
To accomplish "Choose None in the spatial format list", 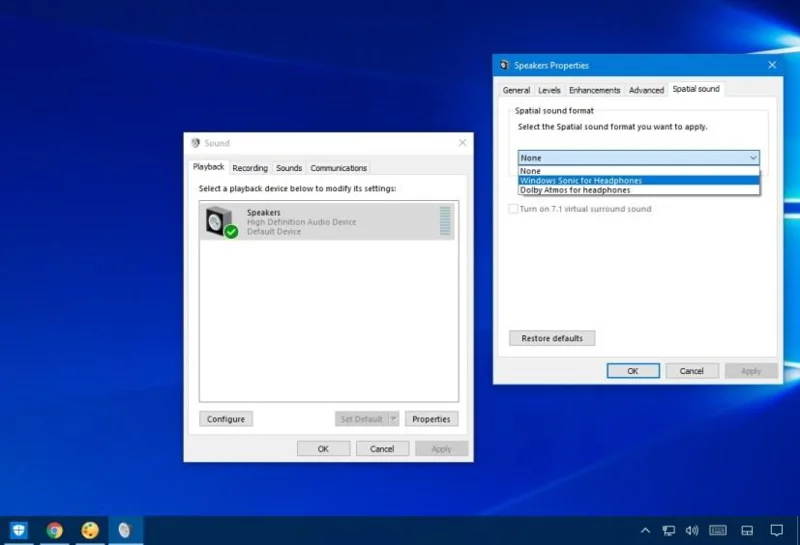I will [639, 171].
